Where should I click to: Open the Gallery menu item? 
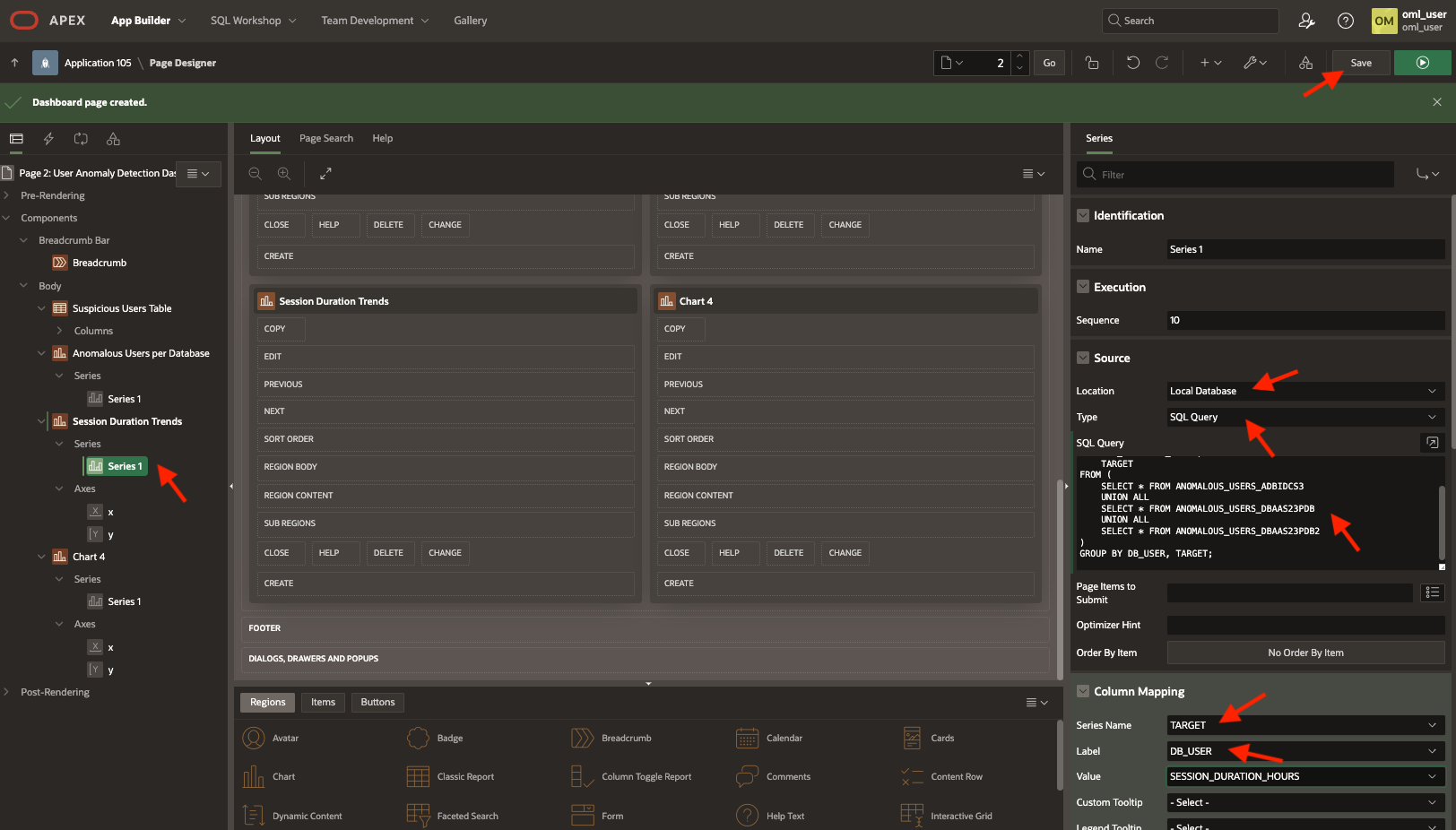[470, 21]
